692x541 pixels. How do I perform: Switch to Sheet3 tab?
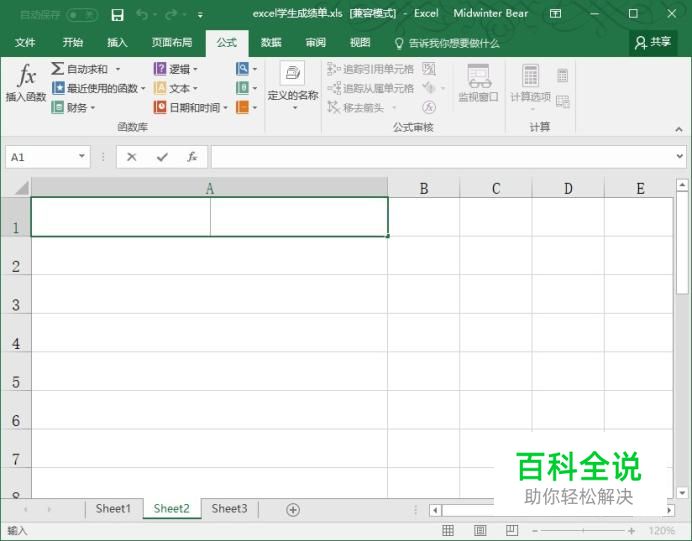229,509
